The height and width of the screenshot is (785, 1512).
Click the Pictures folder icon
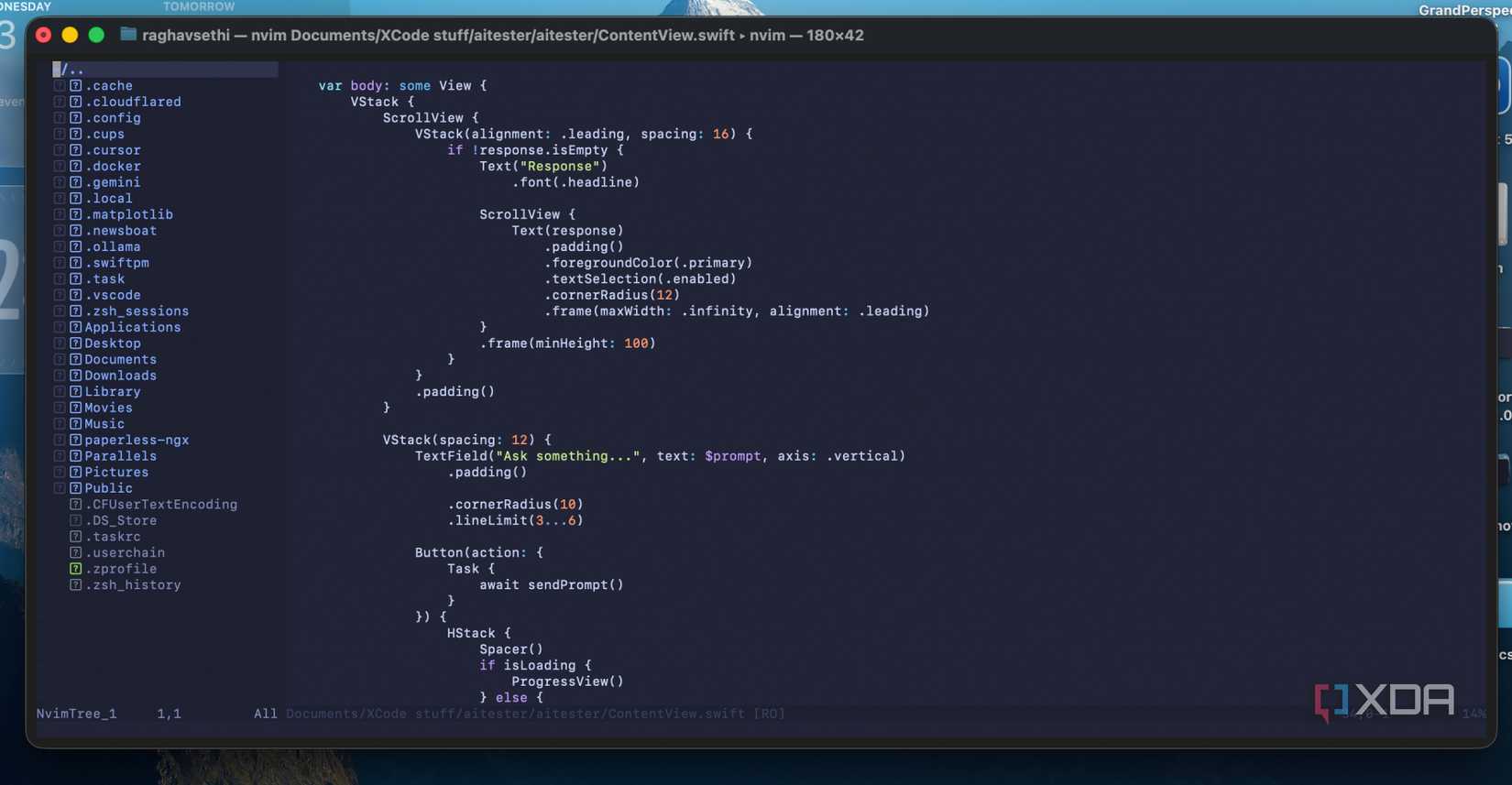[76, 473]
